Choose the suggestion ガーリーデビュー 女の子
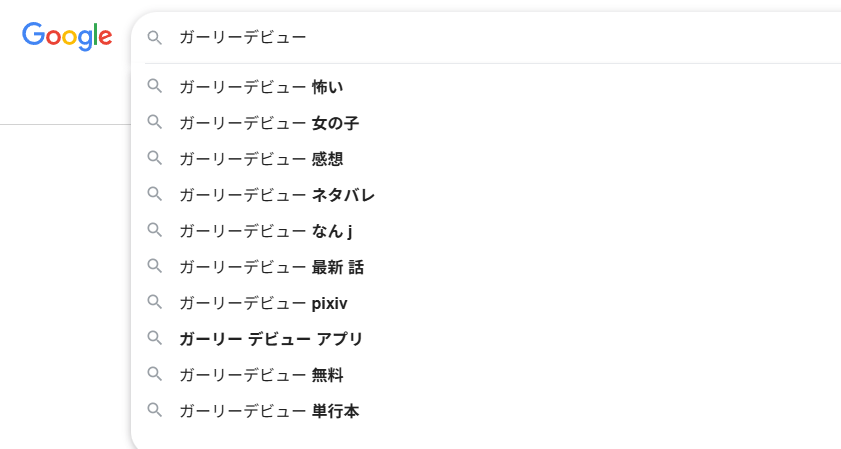This screenshot has height=449, width=841. pyautogui.click(x=269, y=123)
